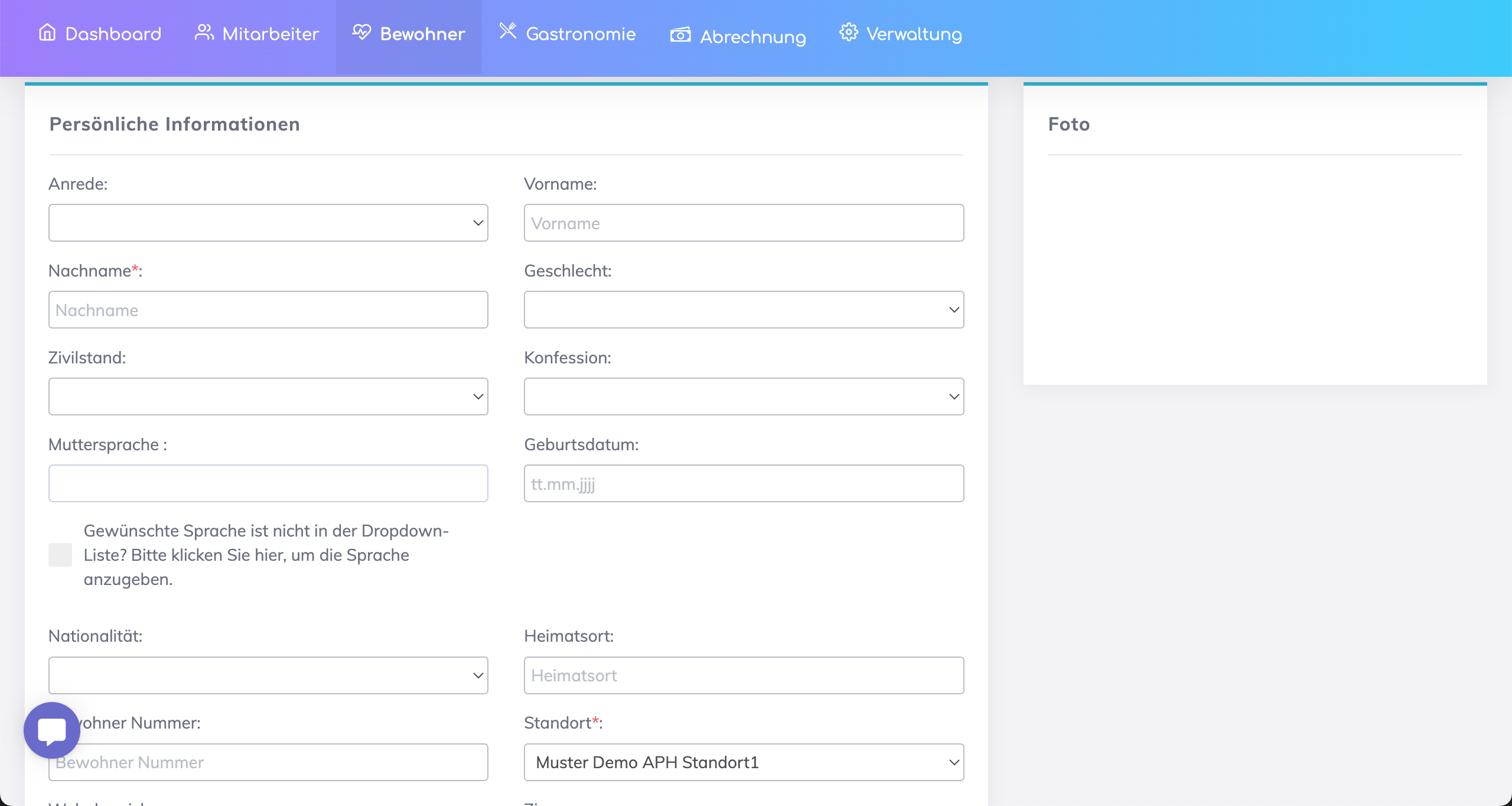Click into the Nachname field
Viewport: 1512px width, 806px height.
[268, 310]
